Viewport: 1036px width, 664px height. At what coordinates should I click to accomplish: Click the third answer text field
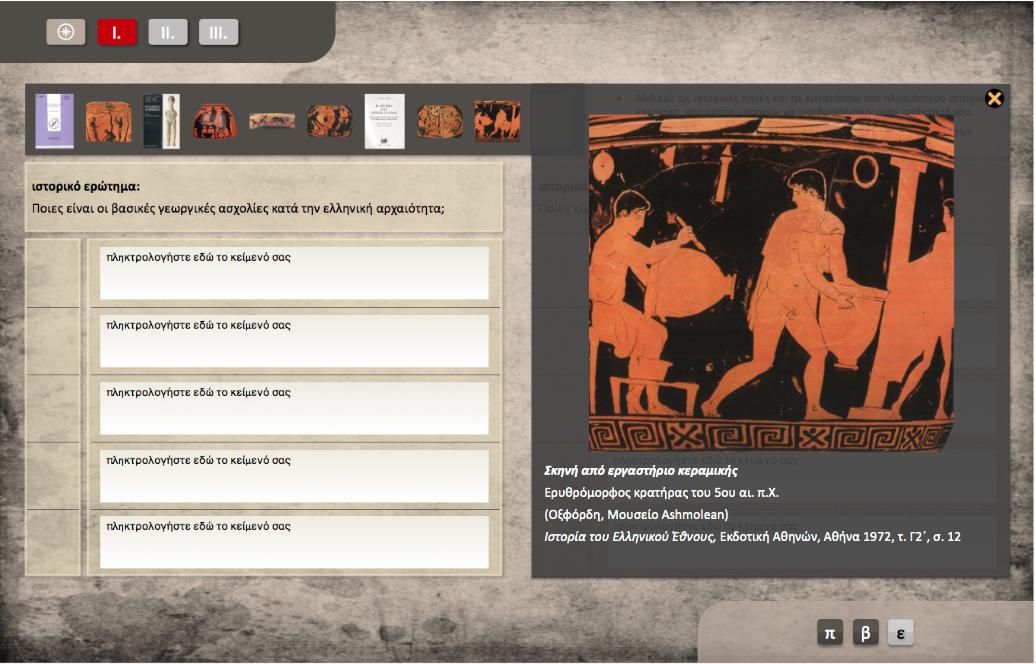coord(294,408)
